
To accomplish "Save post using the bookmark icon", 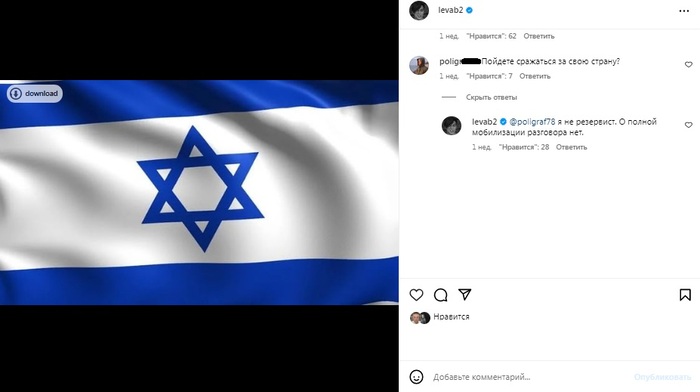I will coord(685,295).
